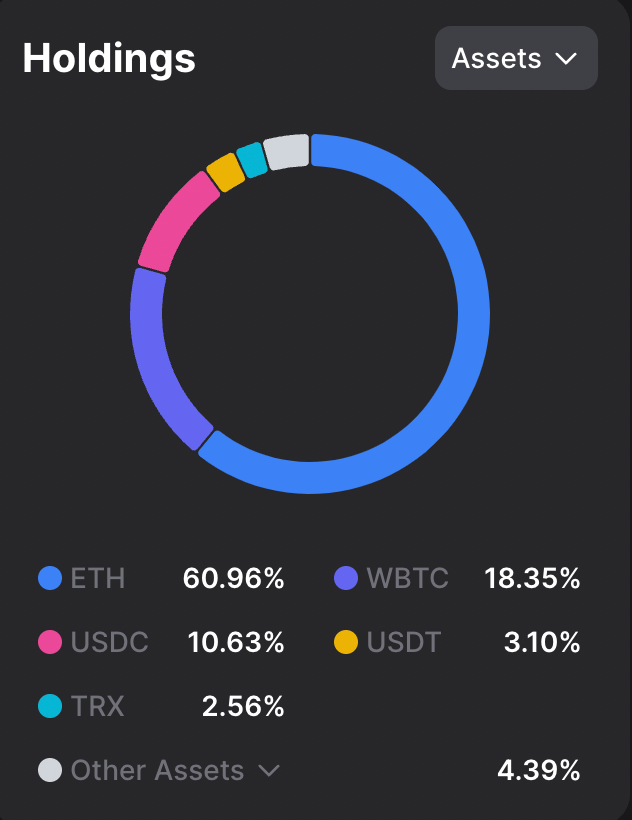632x820 pixels.
Task: Select the TRX legend label
Action: tap(97, 706)
